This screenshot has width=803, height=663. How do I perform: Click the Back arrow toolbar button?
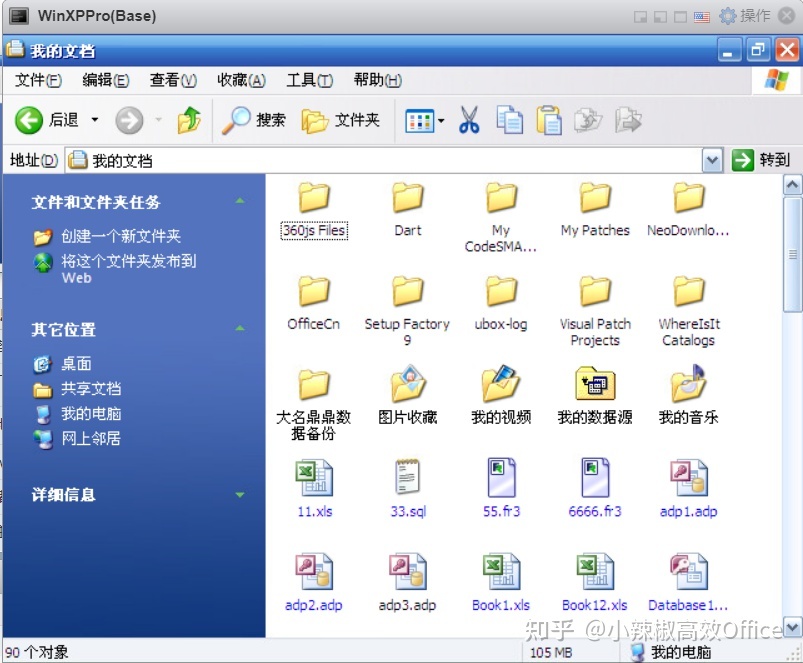click(30, 120)
